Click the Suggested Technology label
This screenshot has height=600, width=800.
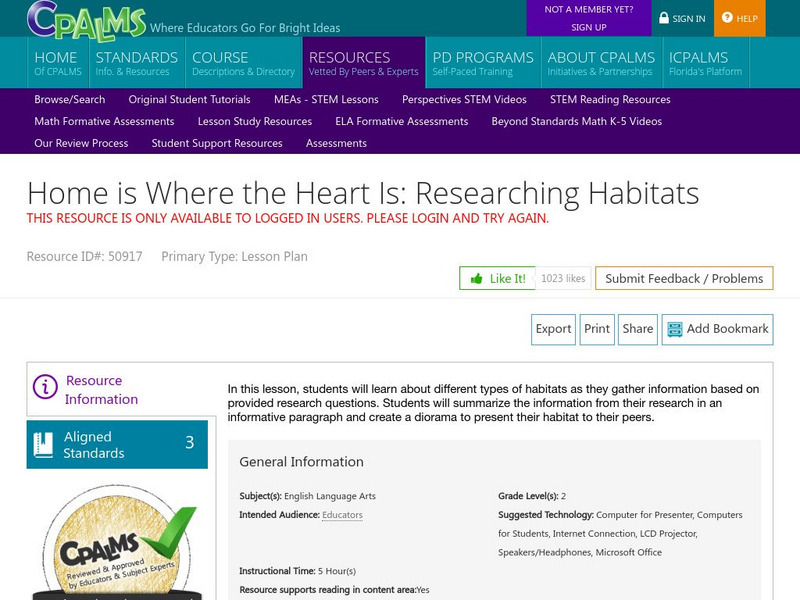point(546,515)
